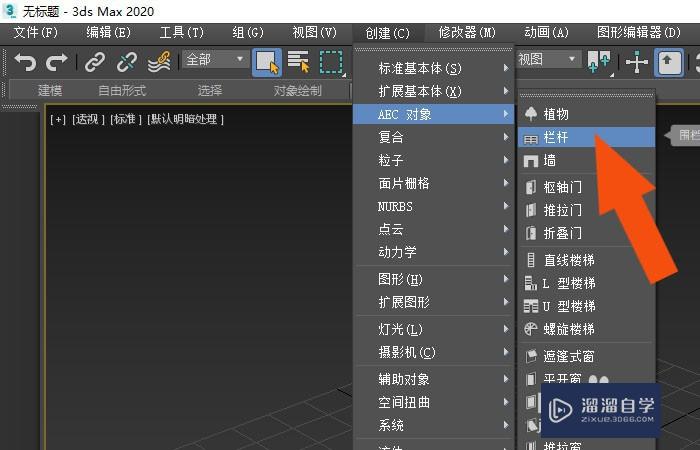The width and height of the screenshot is (700, 450).
Task: Open Select by Name list icon
Action: pyautogui.click(x=298, y=62)
